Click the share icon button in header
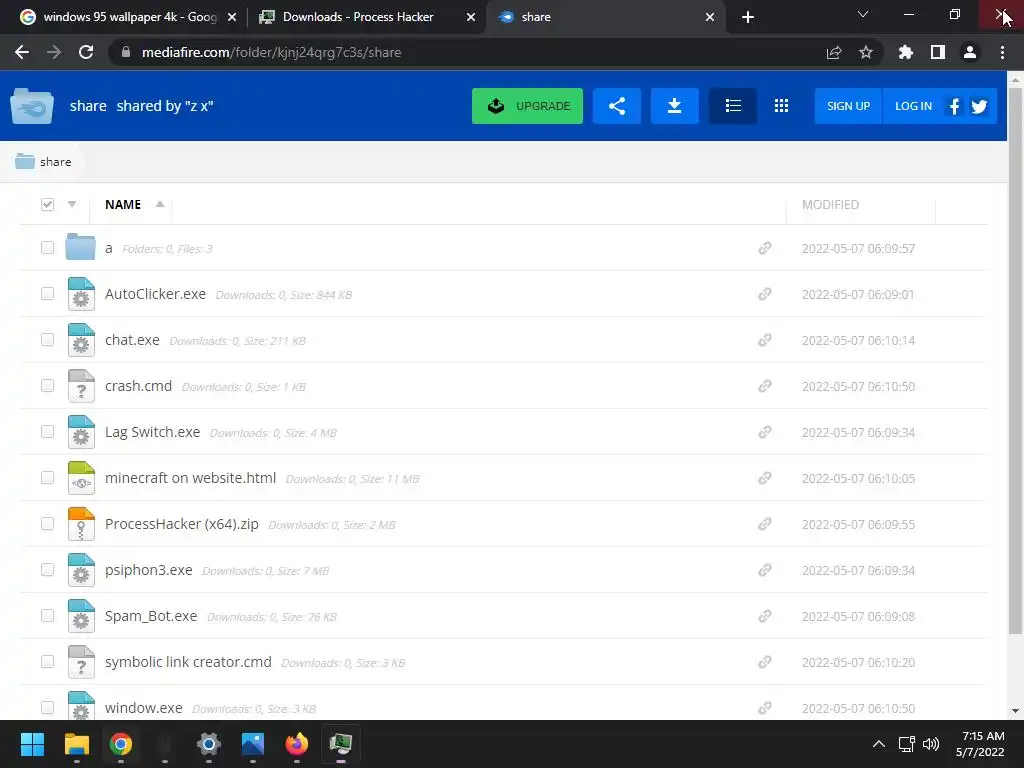The image size is (1024, 768). point(616,106)
